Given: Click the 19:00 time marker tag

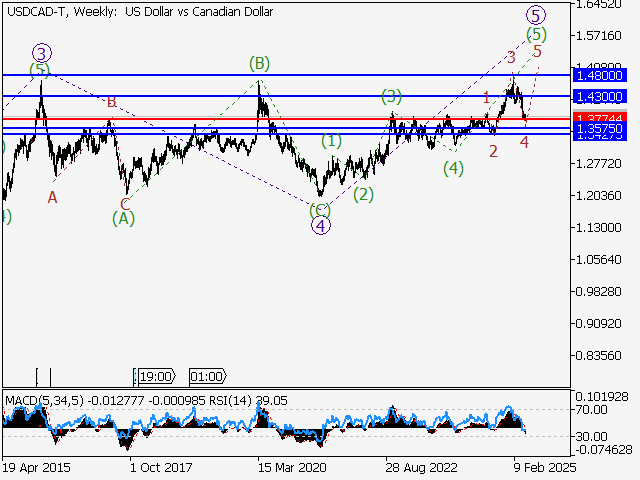Looking at the screenshot, I should 157,377.
